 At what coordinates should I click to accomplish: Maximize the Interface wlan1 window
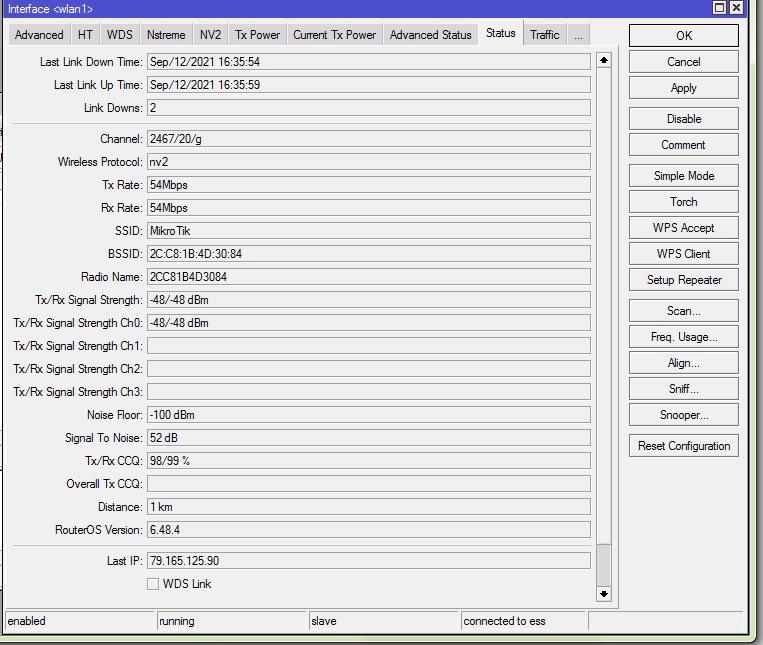coord(720,7)
